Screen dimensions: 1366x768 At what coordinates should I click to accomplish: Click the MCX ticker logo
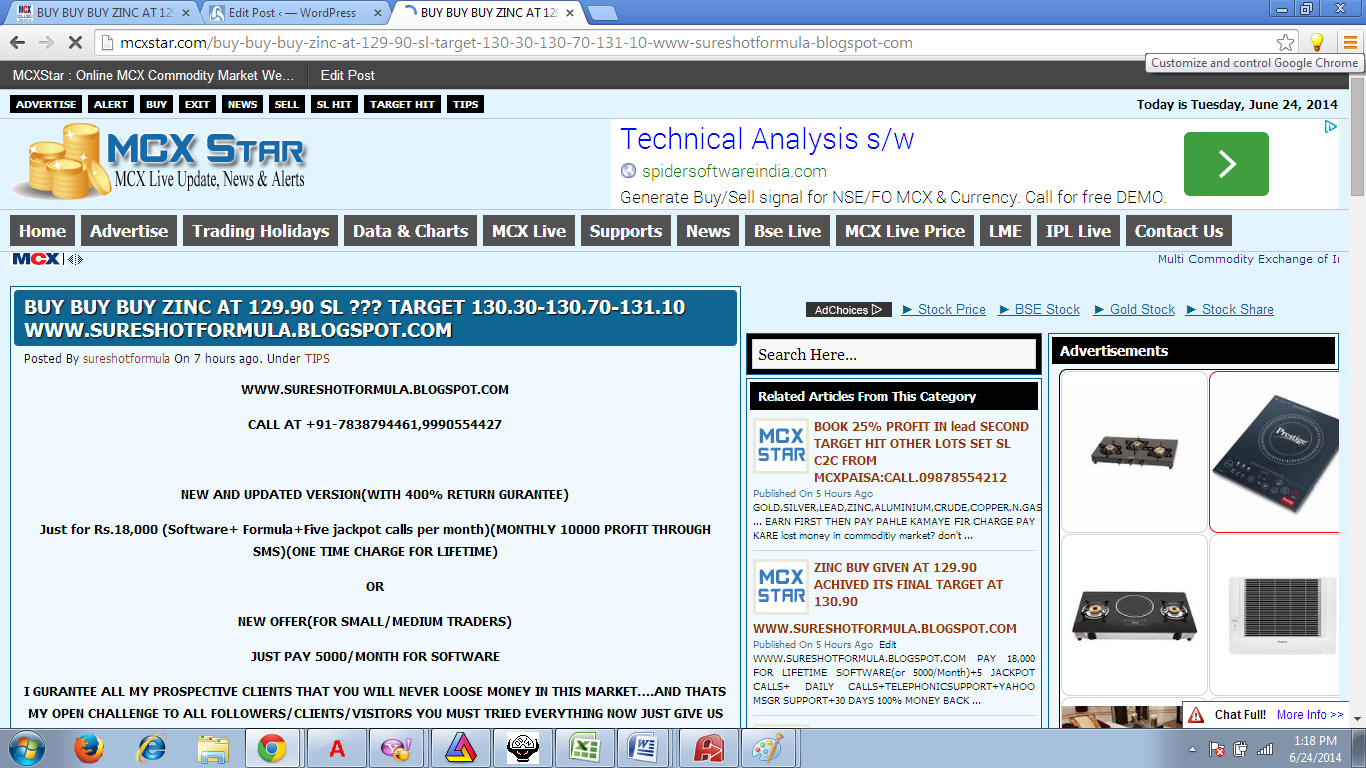click(x=36, y=259)
